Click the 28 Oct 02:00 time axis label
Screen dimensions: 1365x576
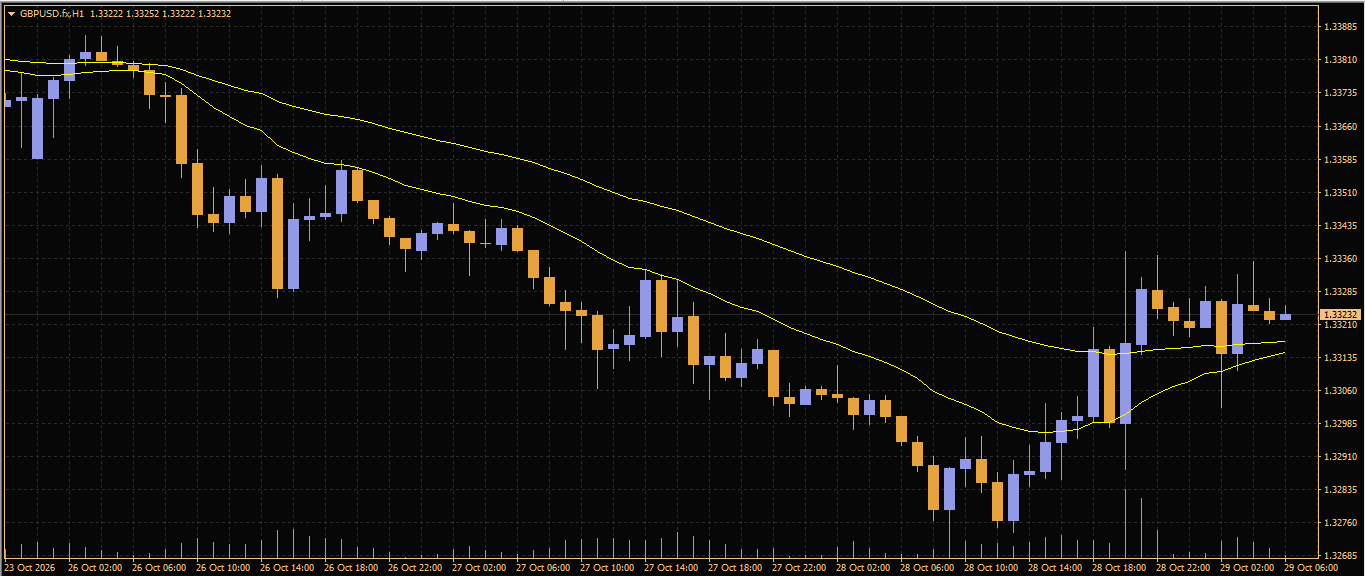864,567
